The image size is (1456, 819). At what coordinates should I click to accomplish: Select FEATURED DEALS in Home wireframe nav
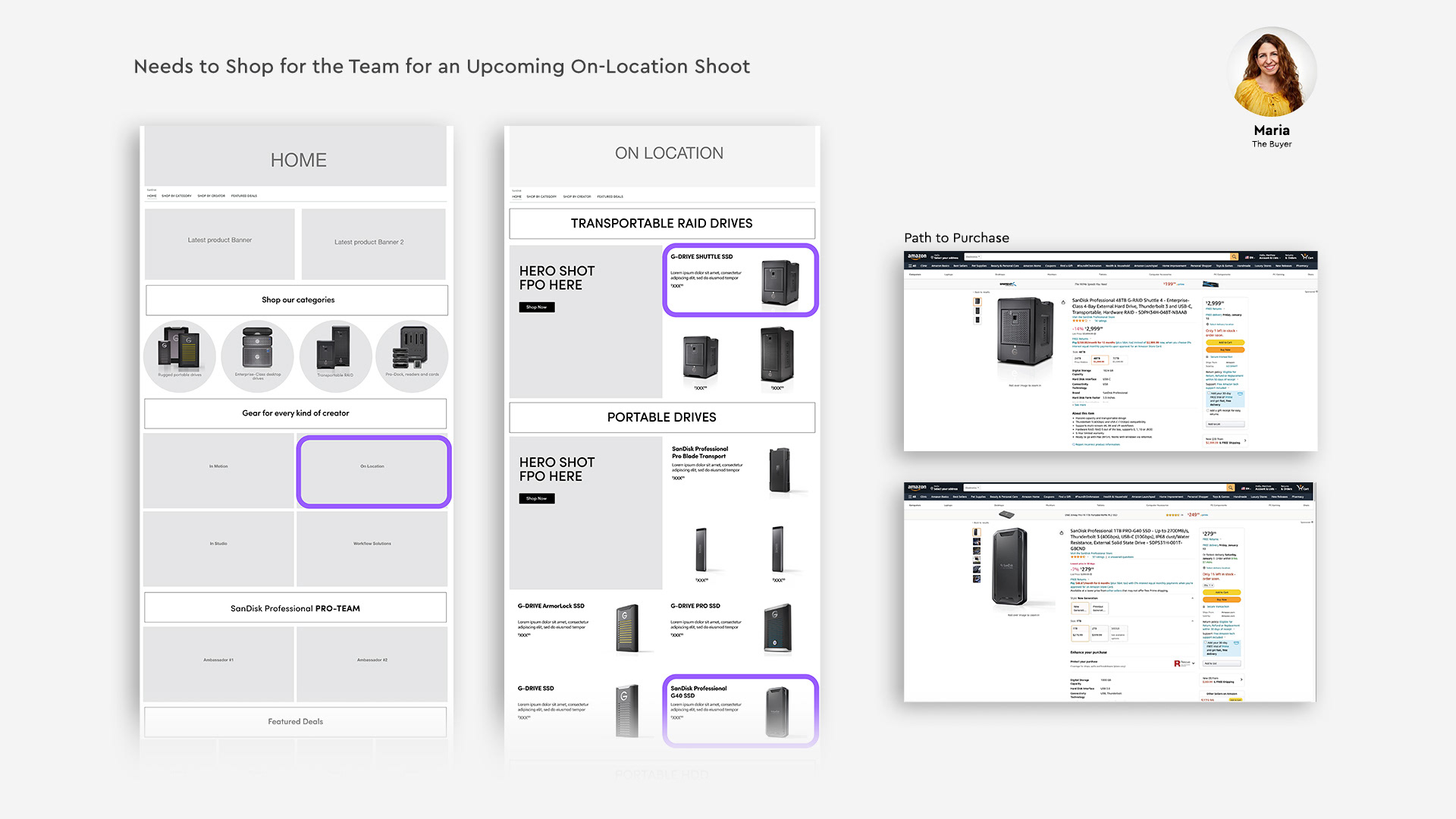[244, 196]
